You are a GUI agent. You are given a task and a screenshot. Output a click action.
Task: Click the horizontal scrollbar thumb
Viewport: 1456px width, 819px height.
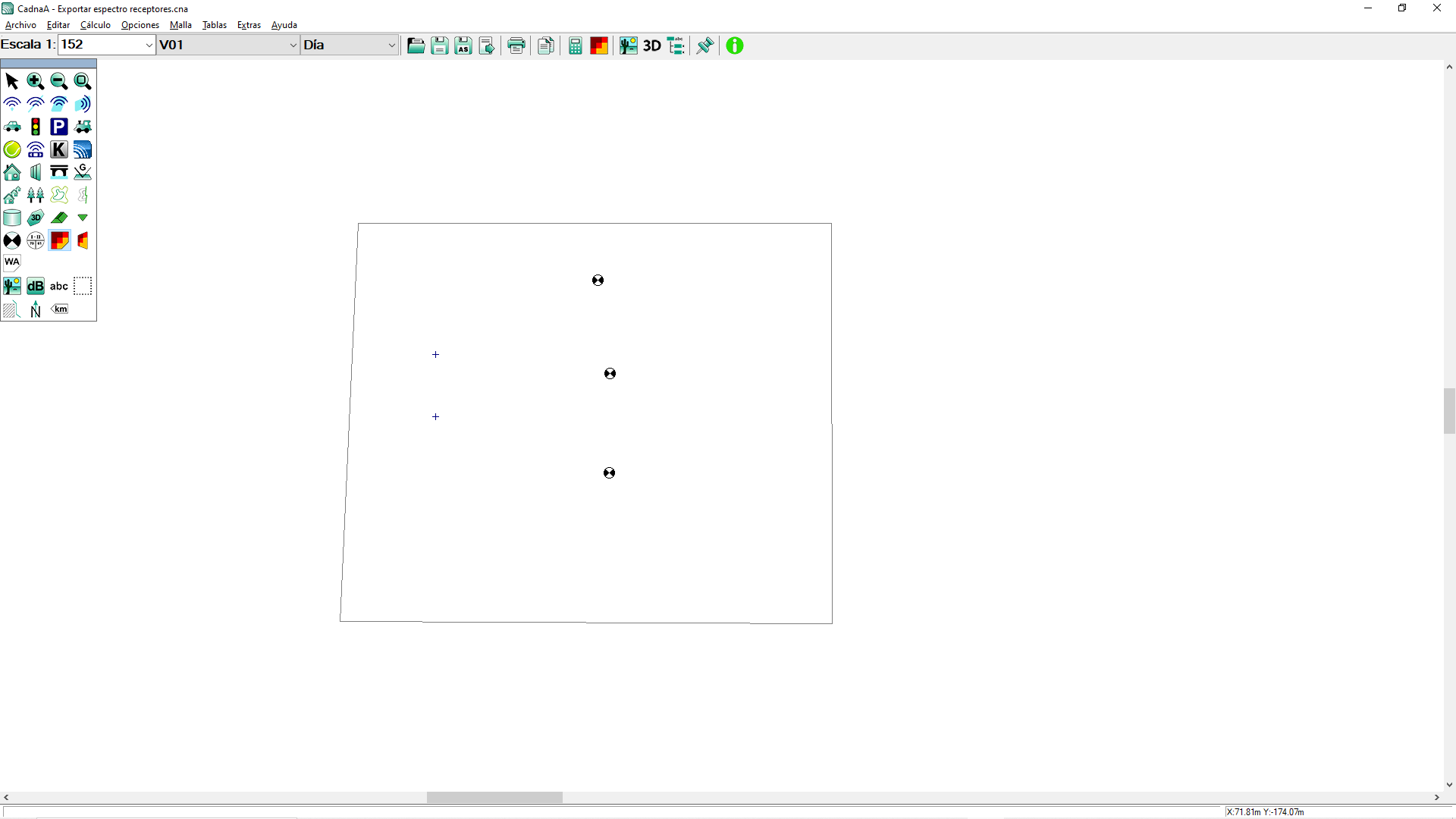[494, 797]
